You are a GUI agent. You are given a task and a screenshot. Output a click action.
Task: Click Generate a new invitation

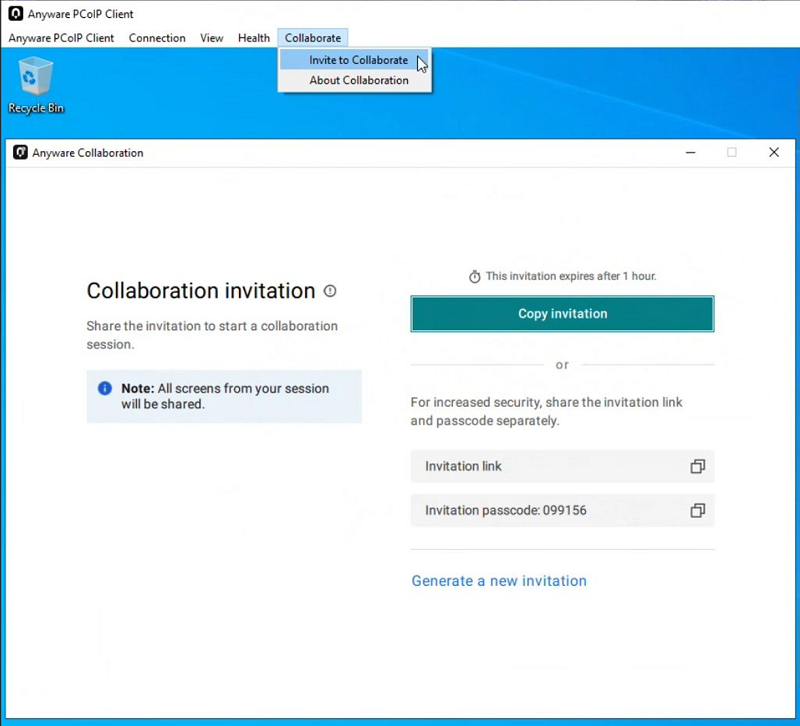(x=498, y=581)
